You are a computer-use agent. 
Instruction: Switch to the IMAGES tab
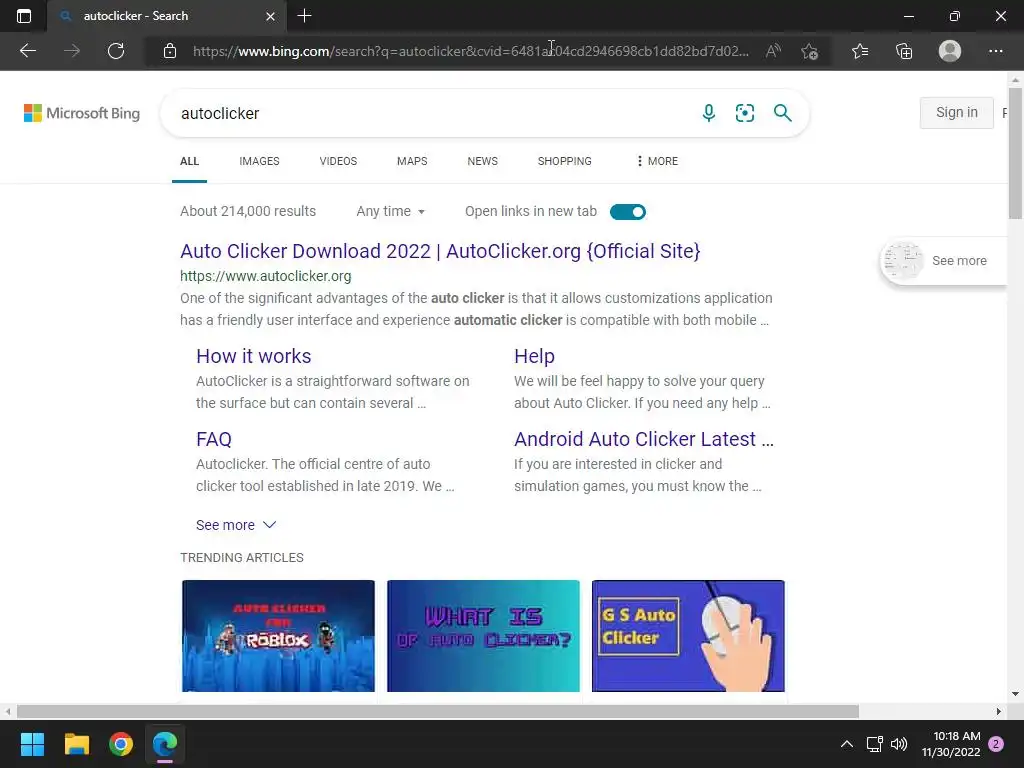(x=259, y=161)
